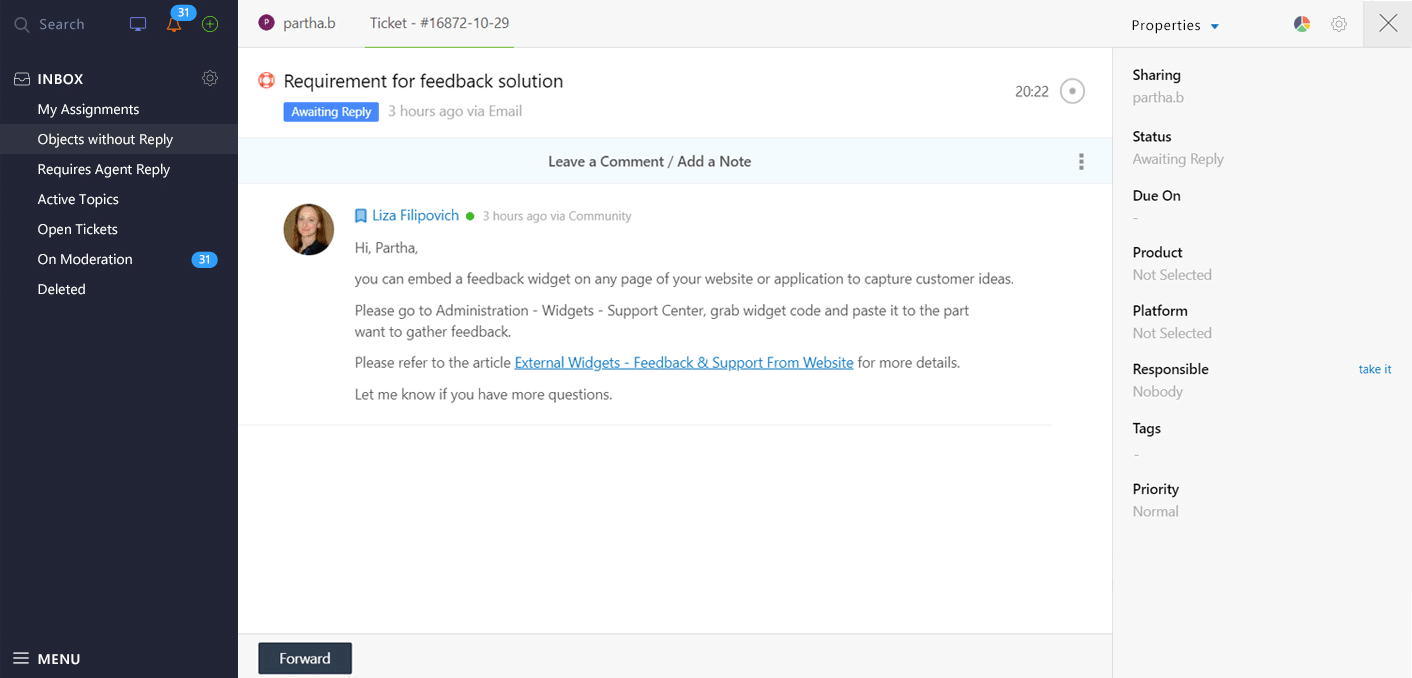
Task: Toggle the timer record button next to 20:22
Action: tap(1072, 91)
